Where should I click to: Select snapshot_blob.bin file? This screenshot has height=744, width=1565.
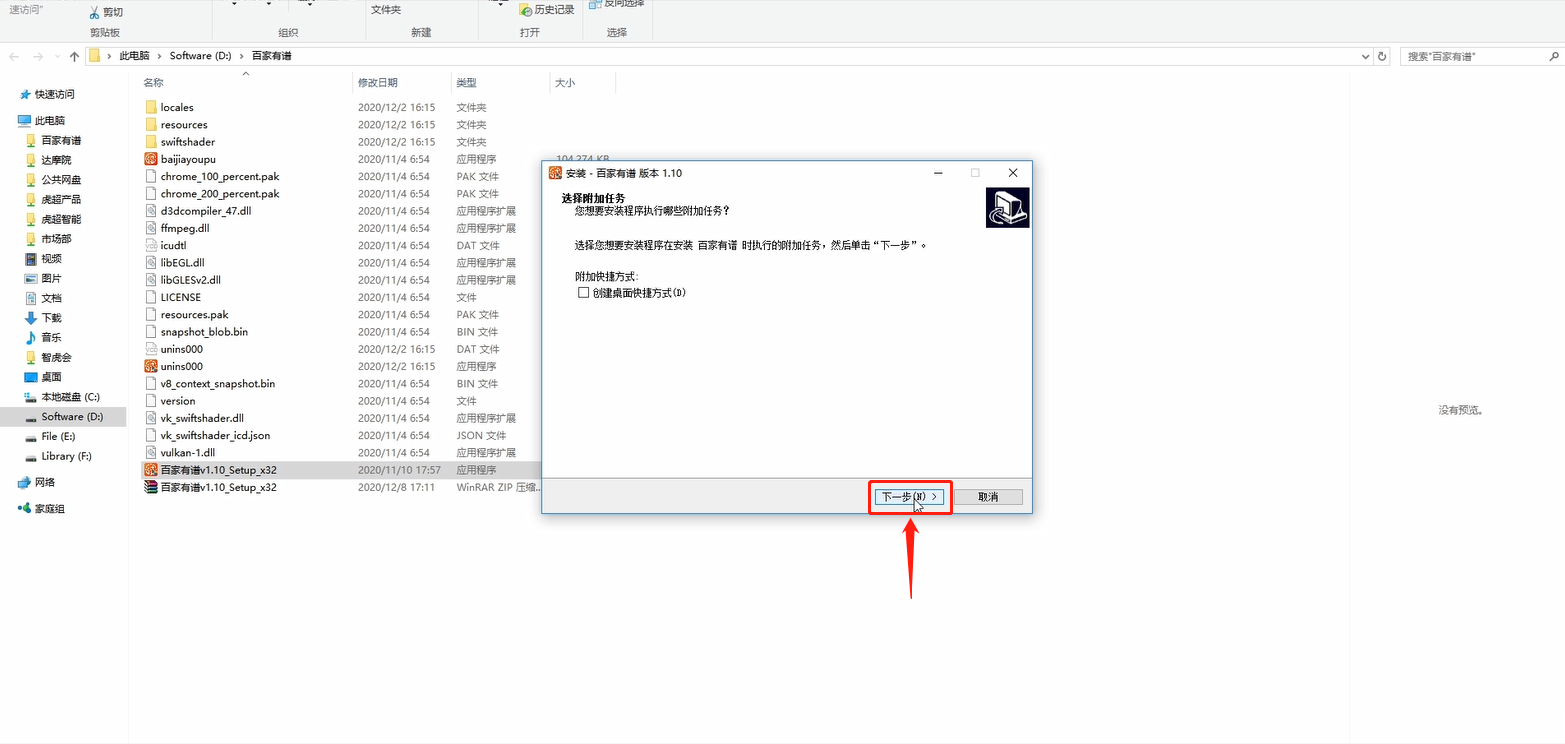[204, 331]
